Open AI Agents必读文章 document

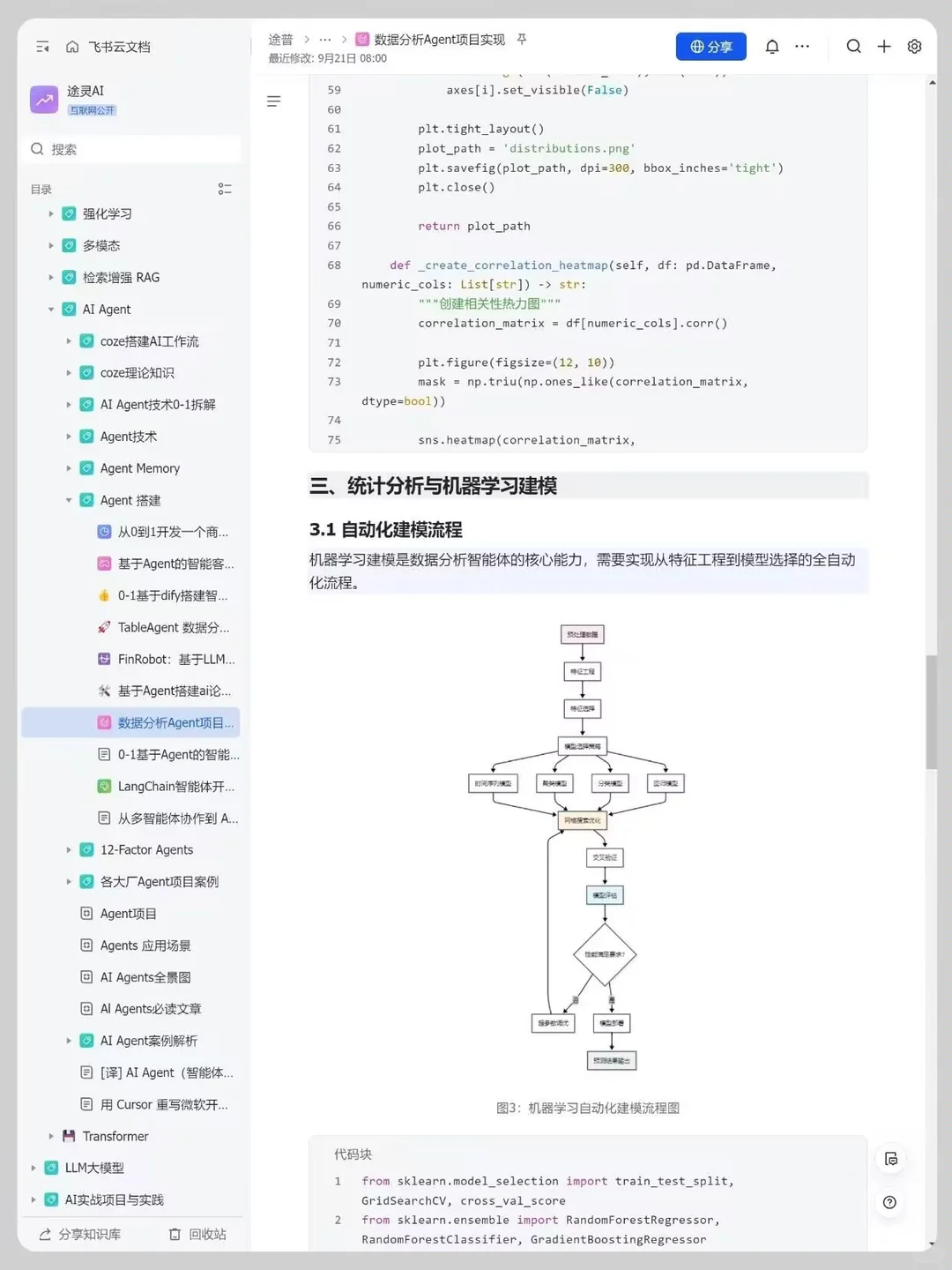[x=151, y=1009]
